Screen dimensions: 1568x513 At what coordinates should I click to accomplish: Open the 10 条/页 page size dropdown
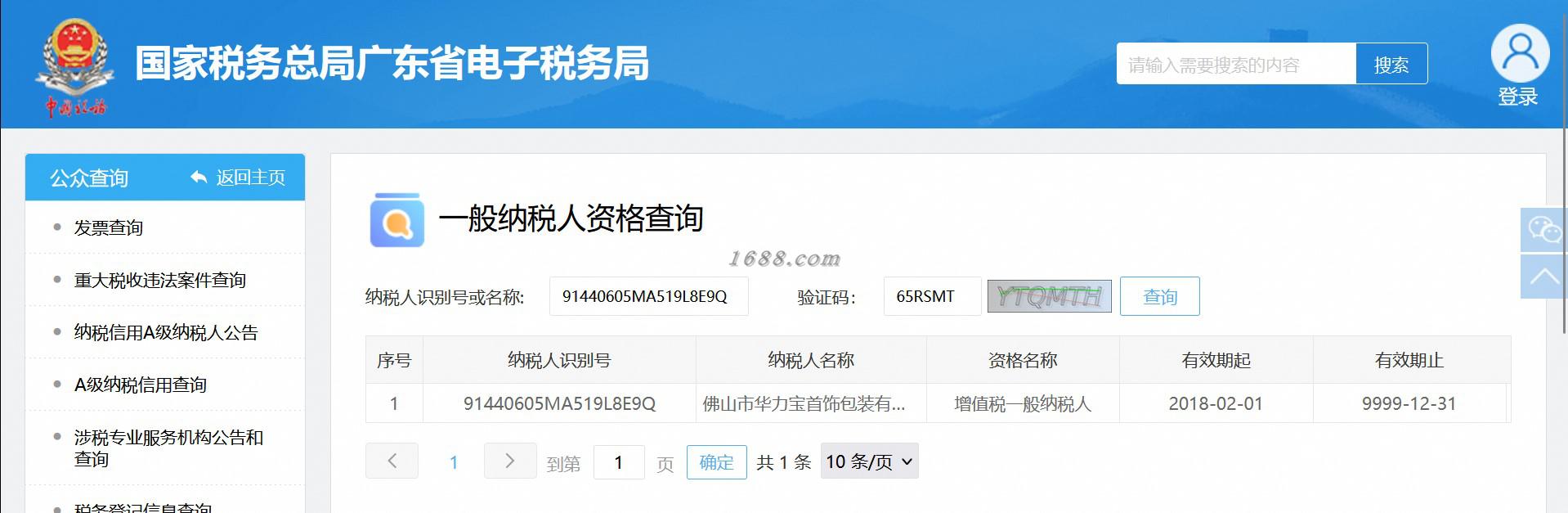869,461
